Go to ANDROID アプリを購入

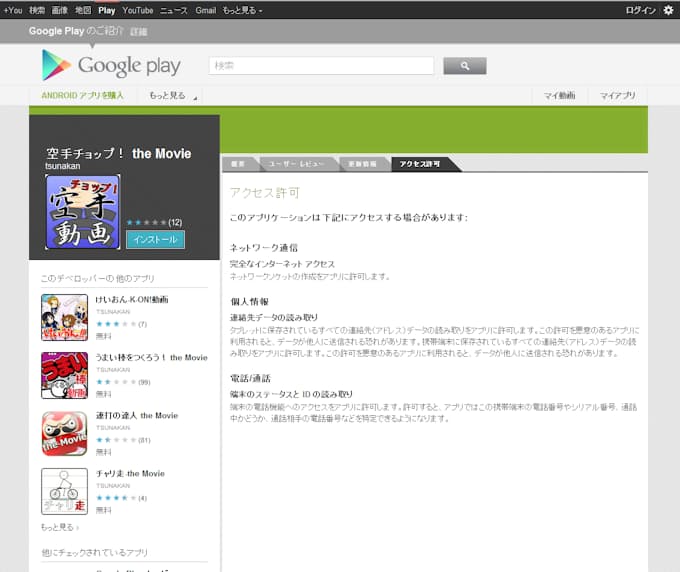[x=83, y=96]
